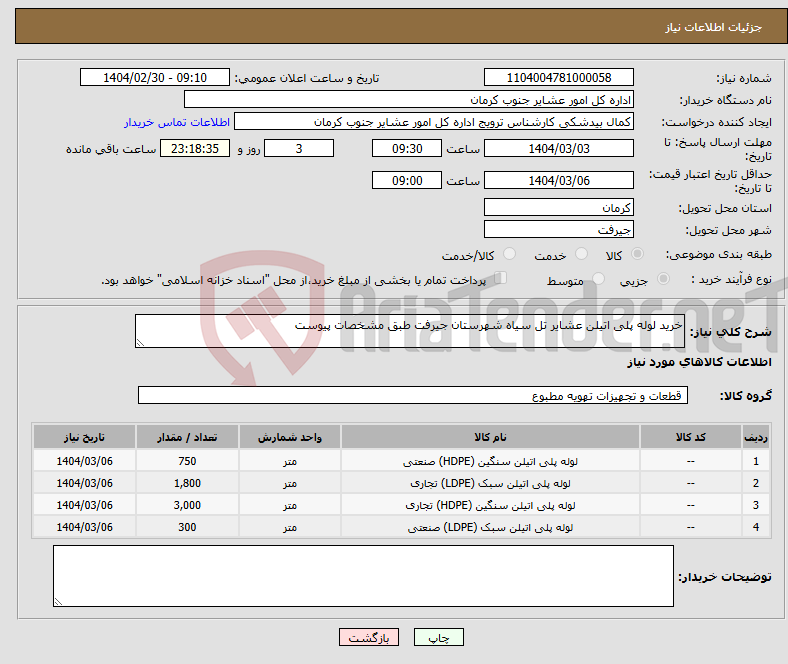788x664 pixels.
Task: Click the price validity date 1404/03/06 field
Action: 558,180
